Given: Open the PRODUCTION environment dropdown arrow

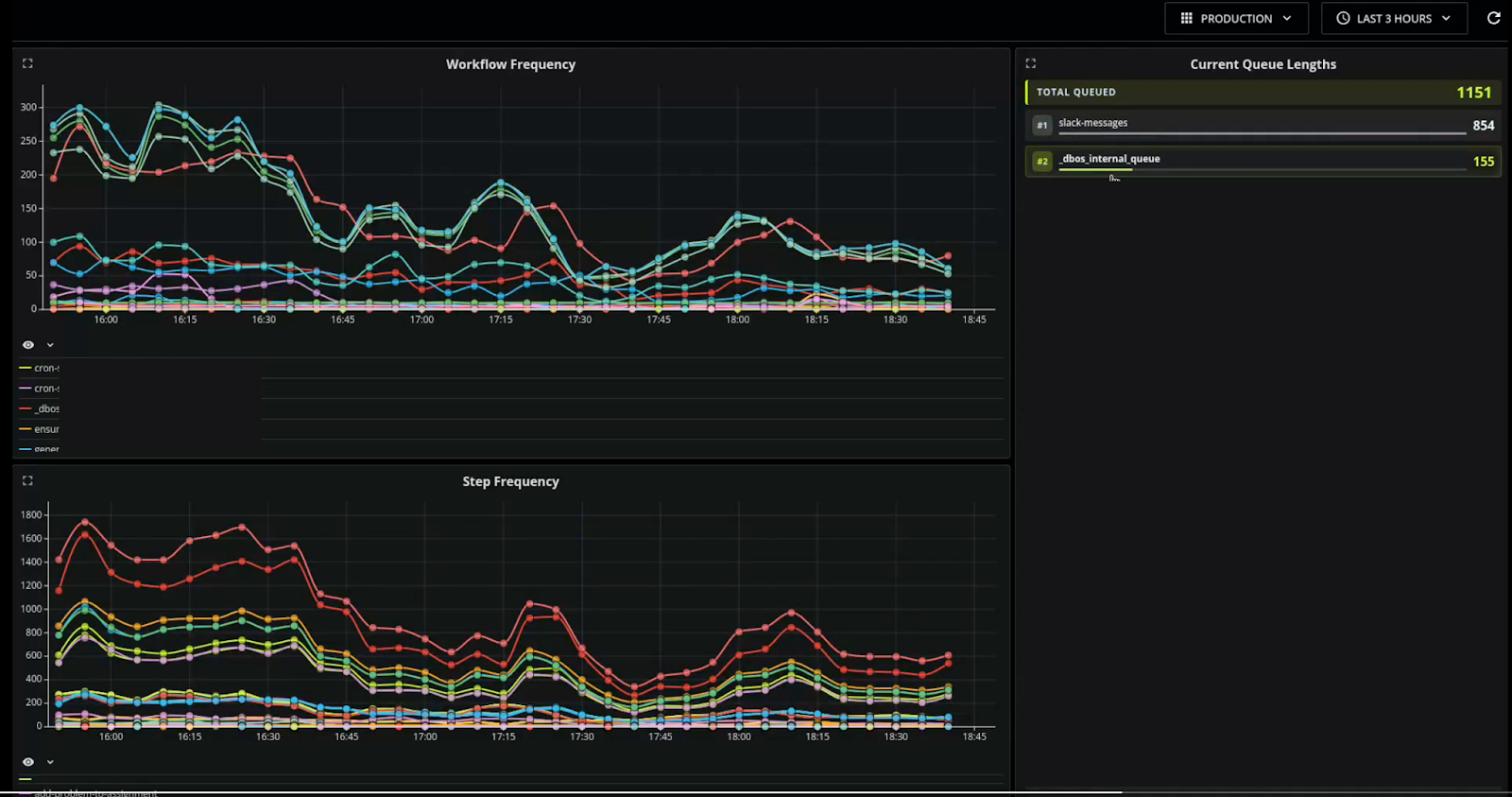Looking at the screenshot, I should point(1287,18).
